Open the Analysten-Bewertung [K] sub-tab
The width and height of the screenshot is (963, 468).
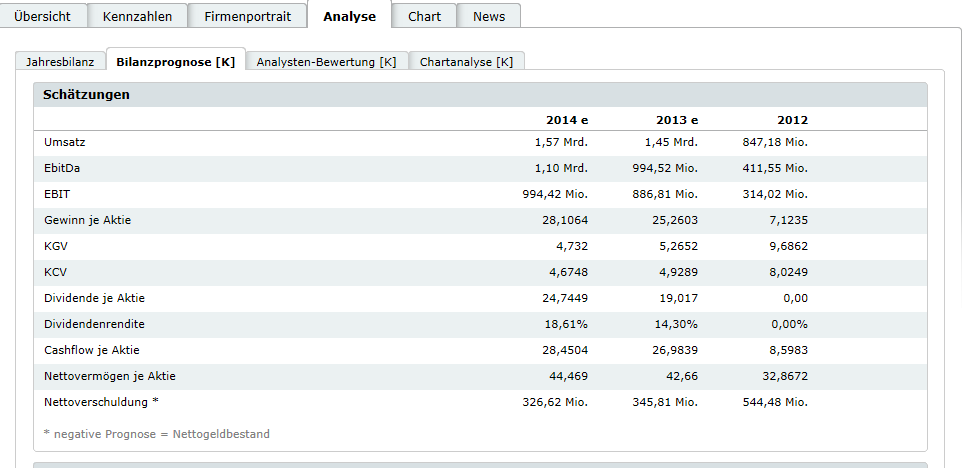pyautogui.click(x=326, y=62)
